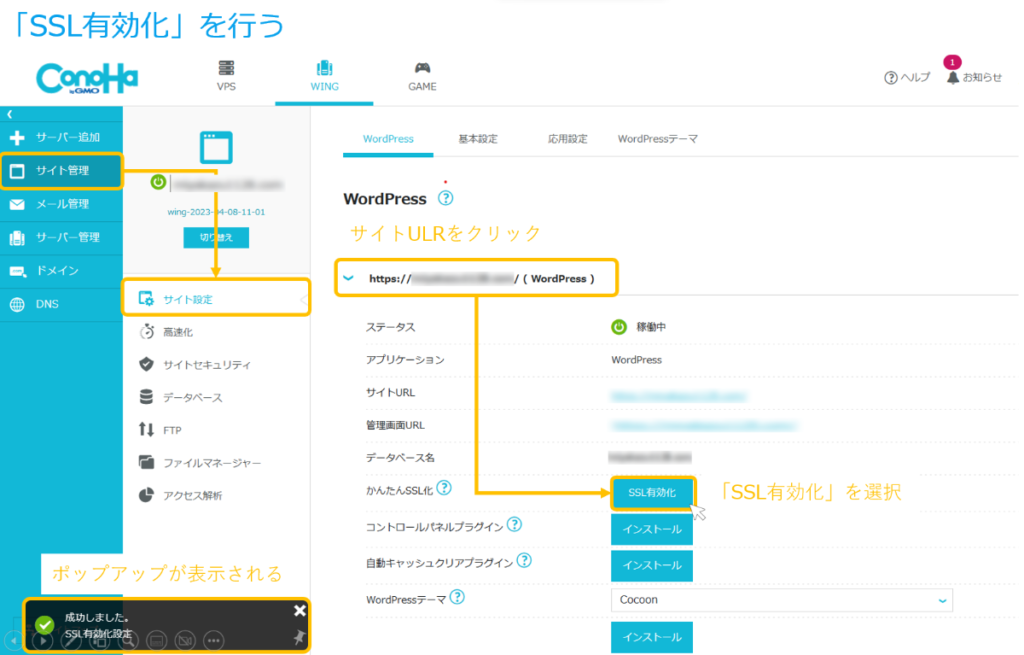Open the VPS section icon
Image resolution: width=1024 pixels, height=655 pixels.
(x=226, y=68)
